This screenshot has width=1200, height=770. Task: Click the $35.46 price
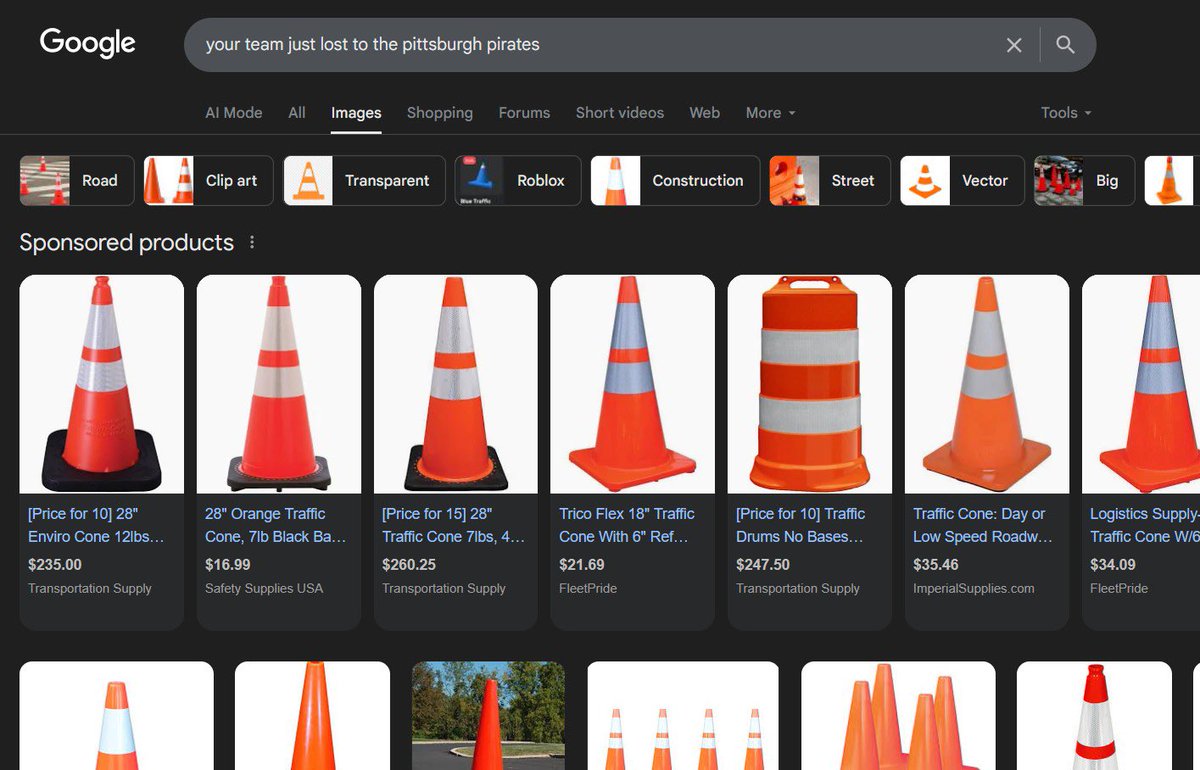(x=936, y=565)
